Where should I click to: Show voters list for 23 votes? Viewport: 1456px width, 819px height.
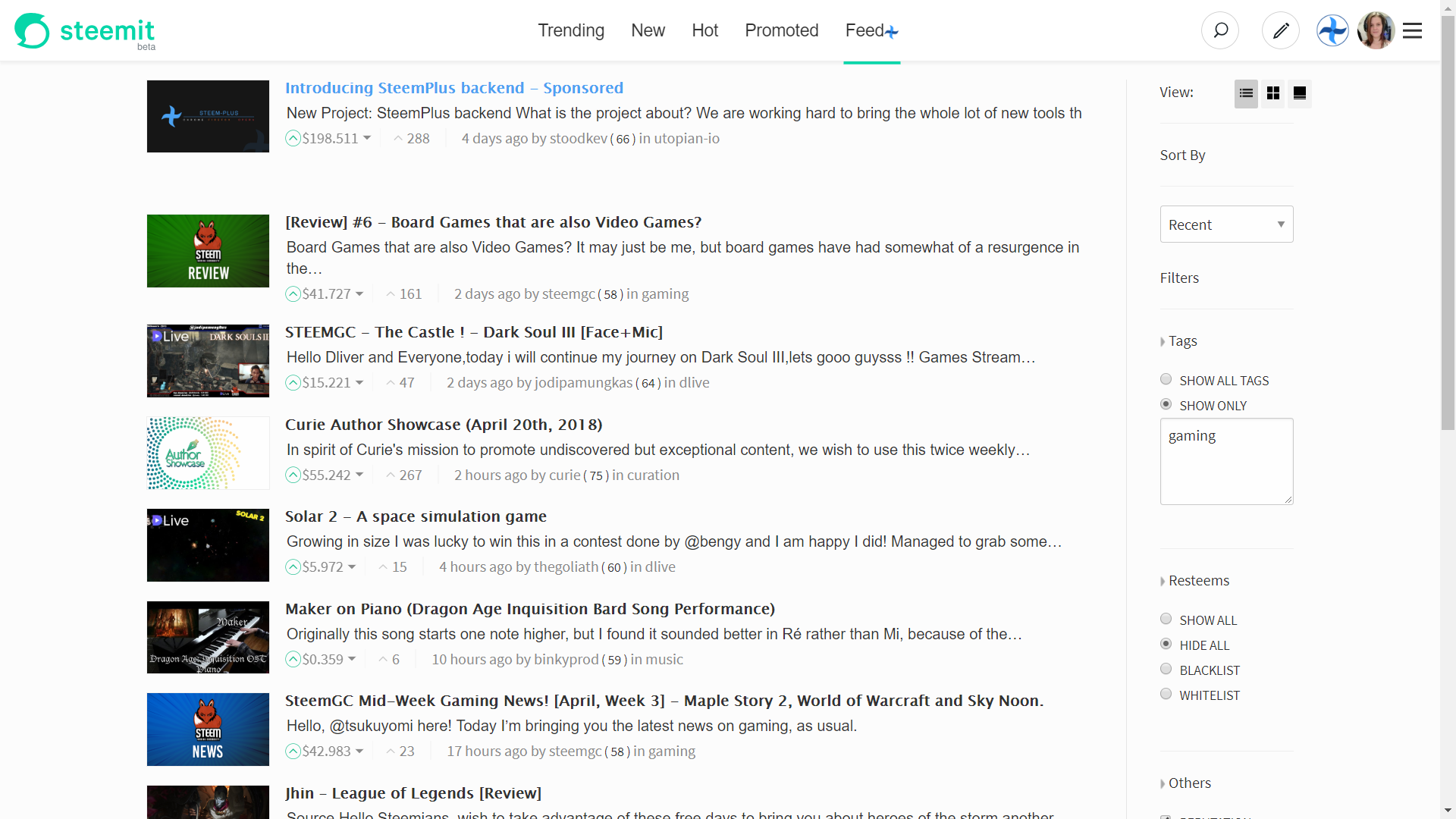tap(400, 751)
